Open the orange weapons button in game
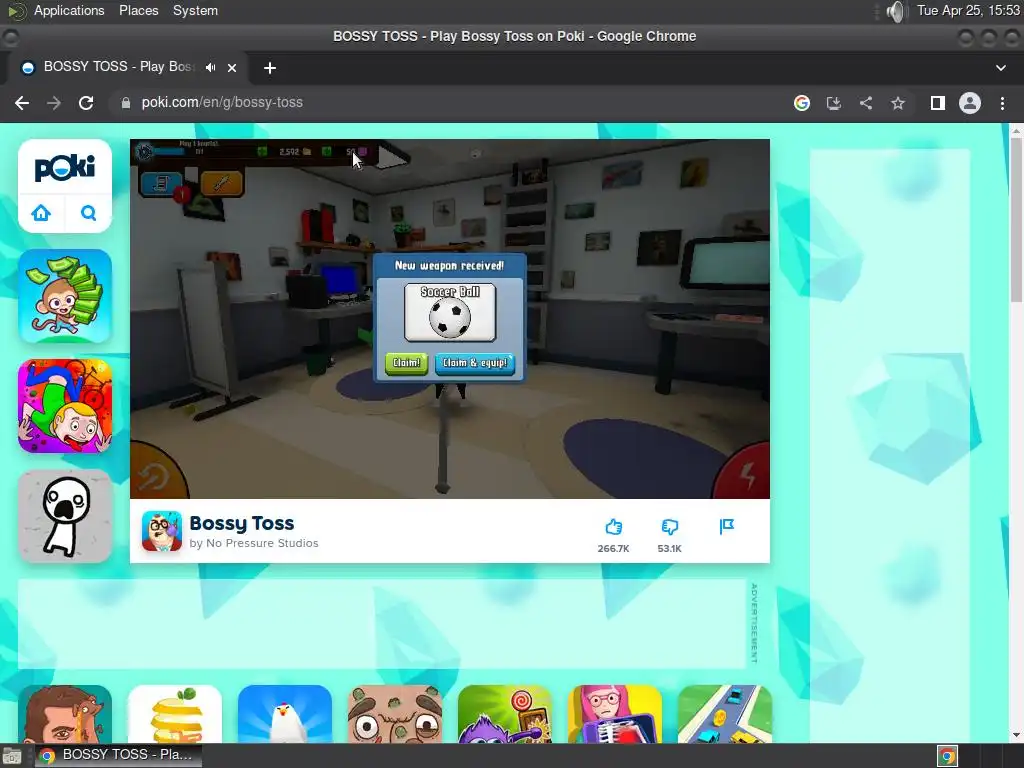Screen dimensions: 1024x768 click(222, 184)
